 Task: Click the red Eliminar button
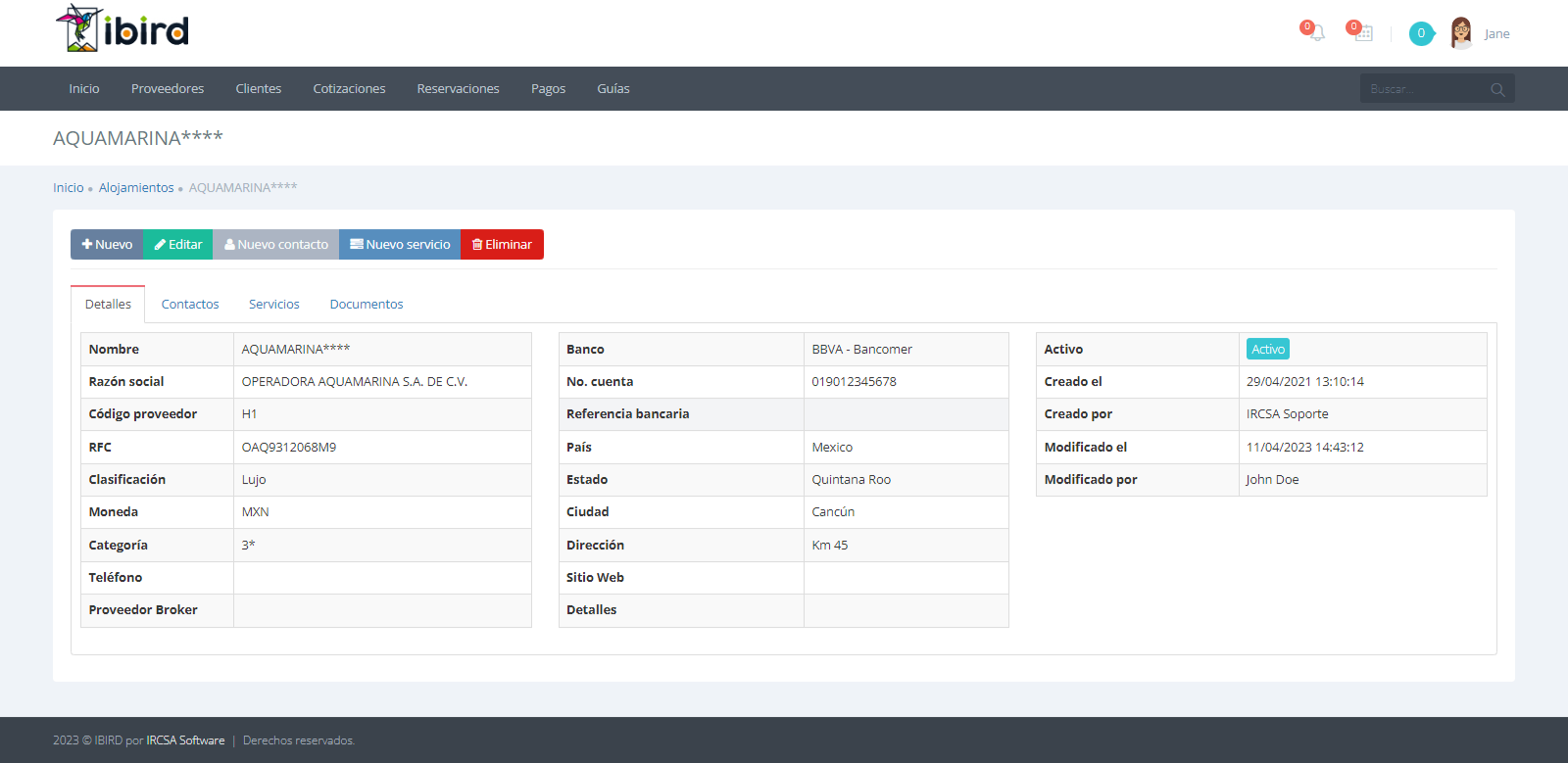pos(502,244)
